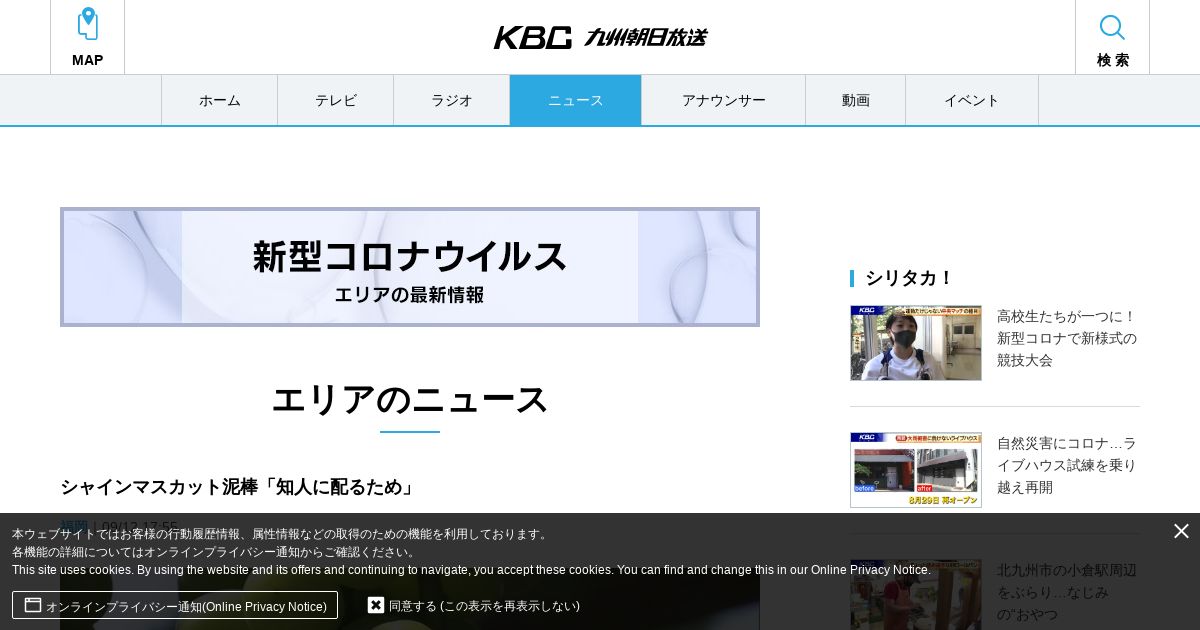Click the 同意する agree button
Image resolution: width=1200 pixels, height=630 pixels.
[474, 605]
